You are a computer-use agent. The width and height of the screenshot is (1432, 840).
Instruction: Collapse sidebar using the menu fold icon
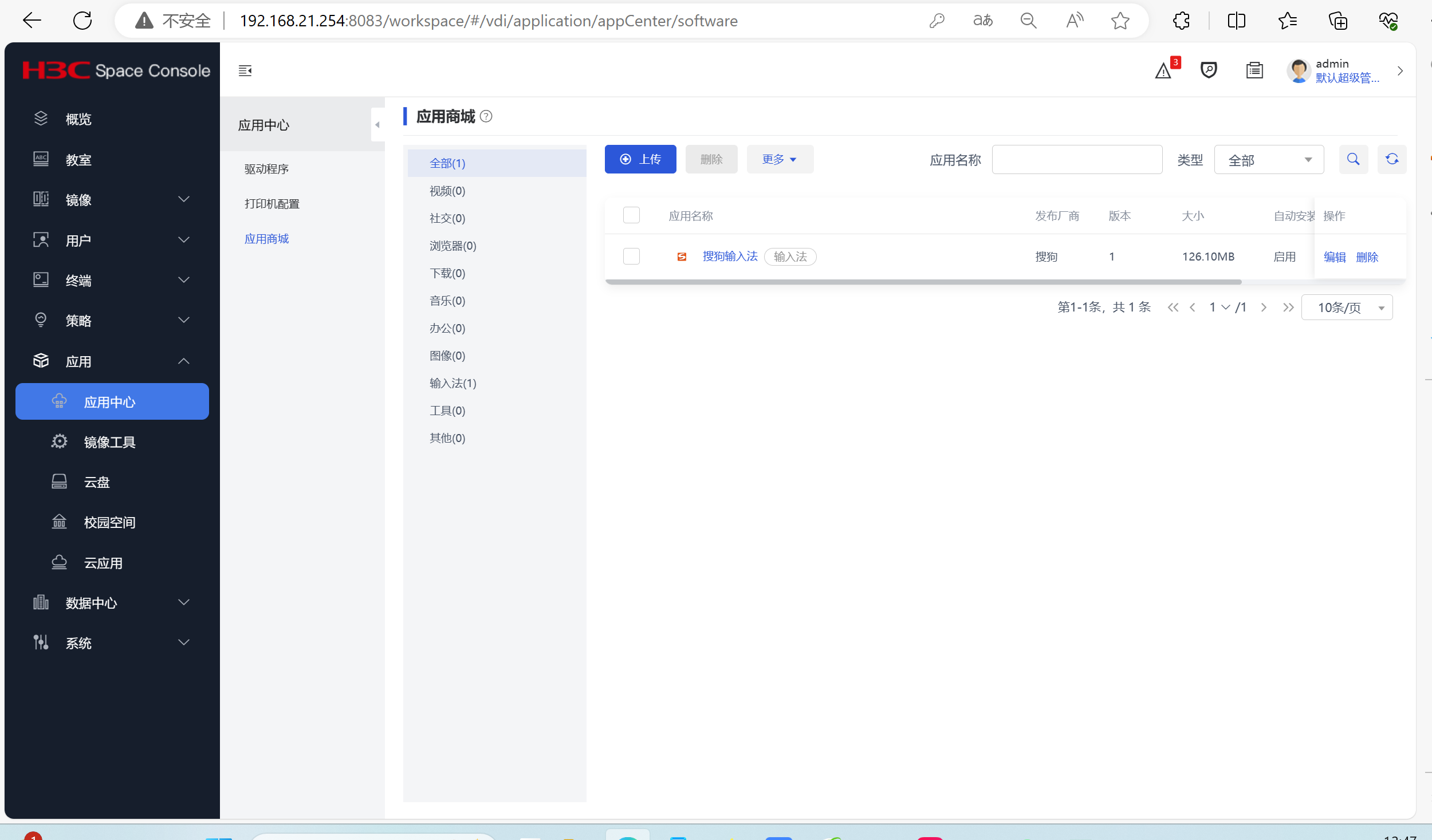pos(245,70)
